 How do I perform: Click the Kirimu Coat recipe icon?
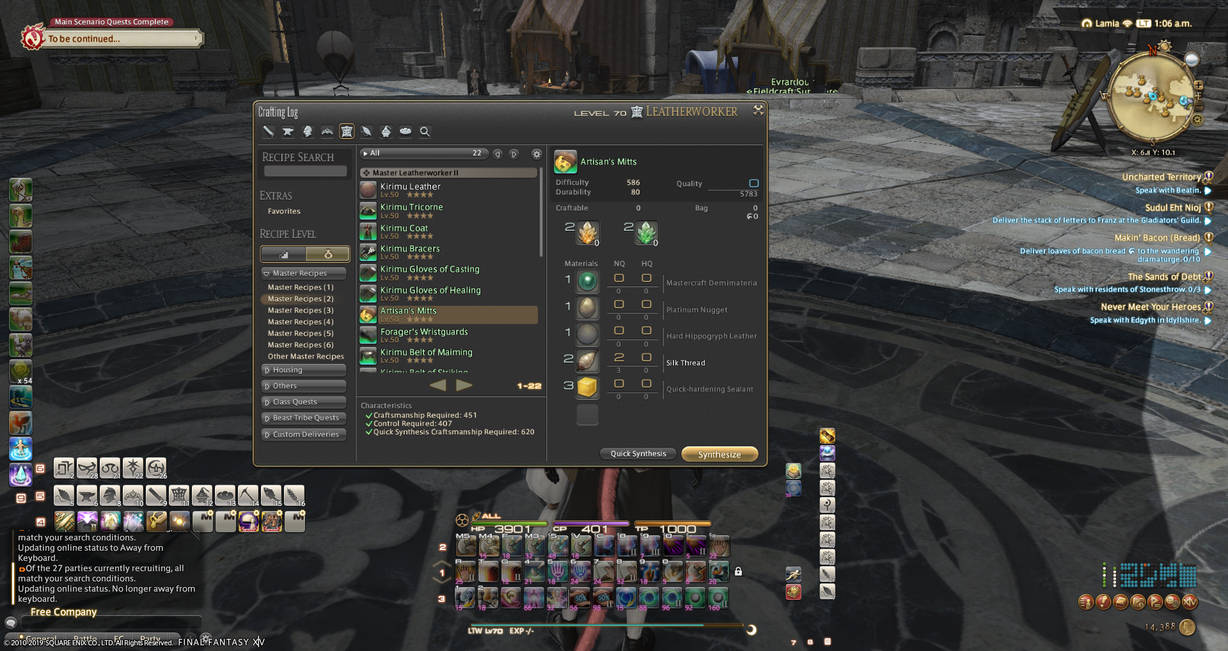(369, 231)
